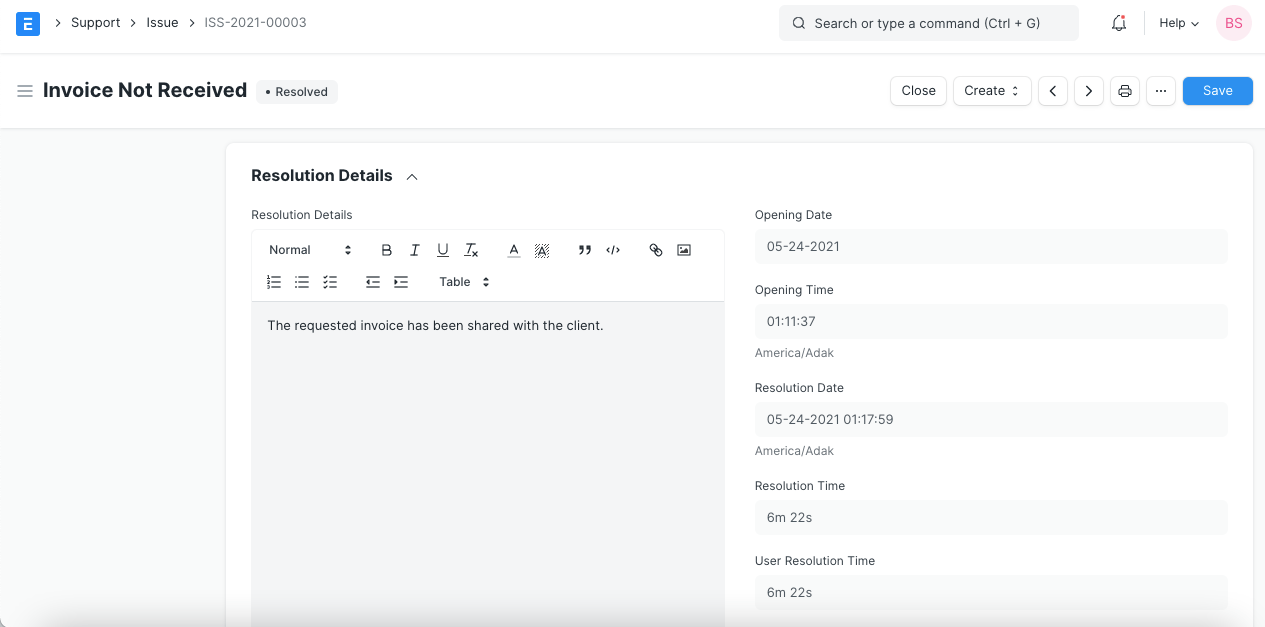Toggle bold formatting in editor

click(x=387, y=250)
